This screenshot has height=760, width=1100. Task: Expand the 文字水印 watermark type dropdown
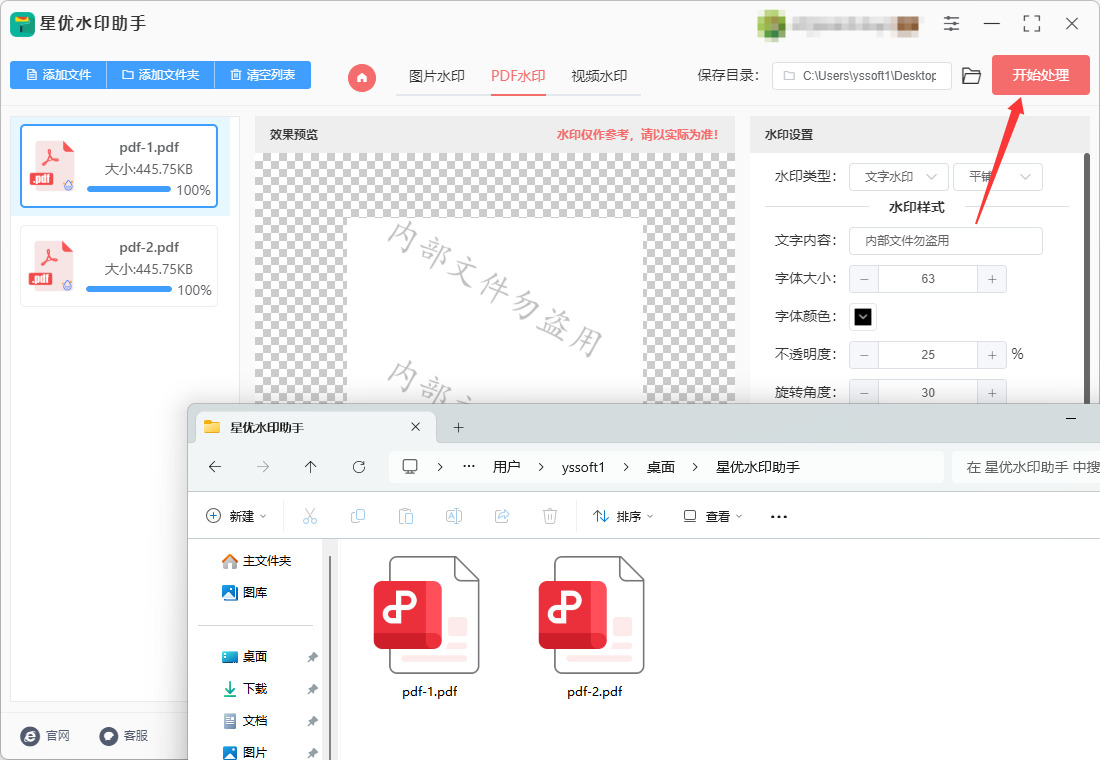click(899, 177)
